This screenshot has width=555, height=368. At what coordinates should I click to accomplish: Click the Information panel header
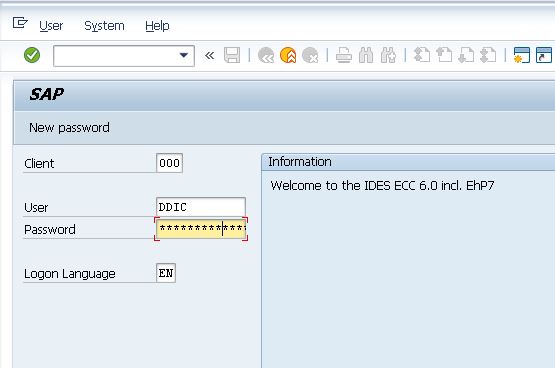[408, 162]
